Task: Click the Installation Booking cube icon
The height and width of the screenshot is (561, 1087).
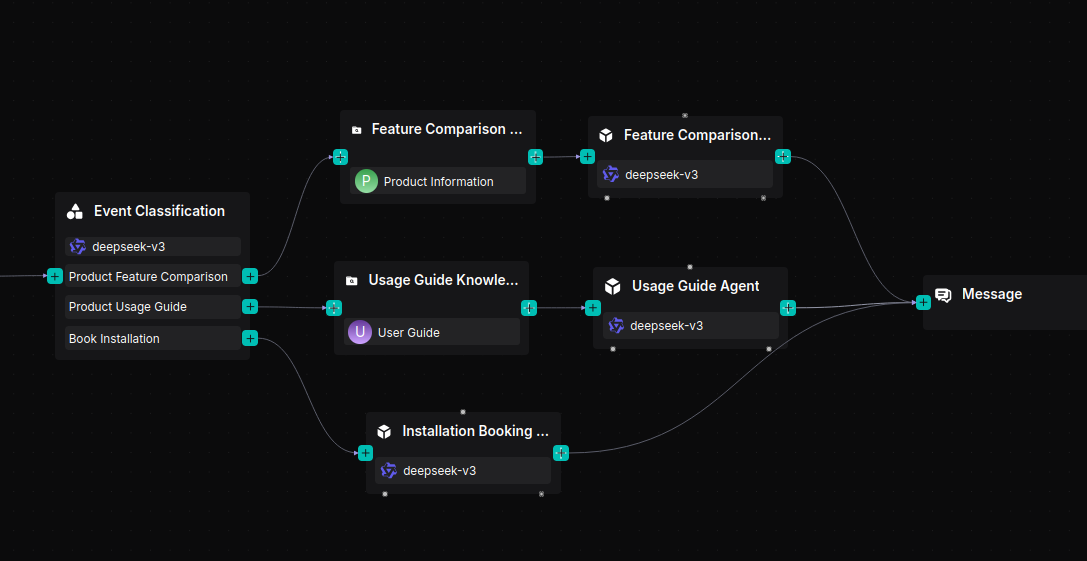Action: click(x=384, y=432)
